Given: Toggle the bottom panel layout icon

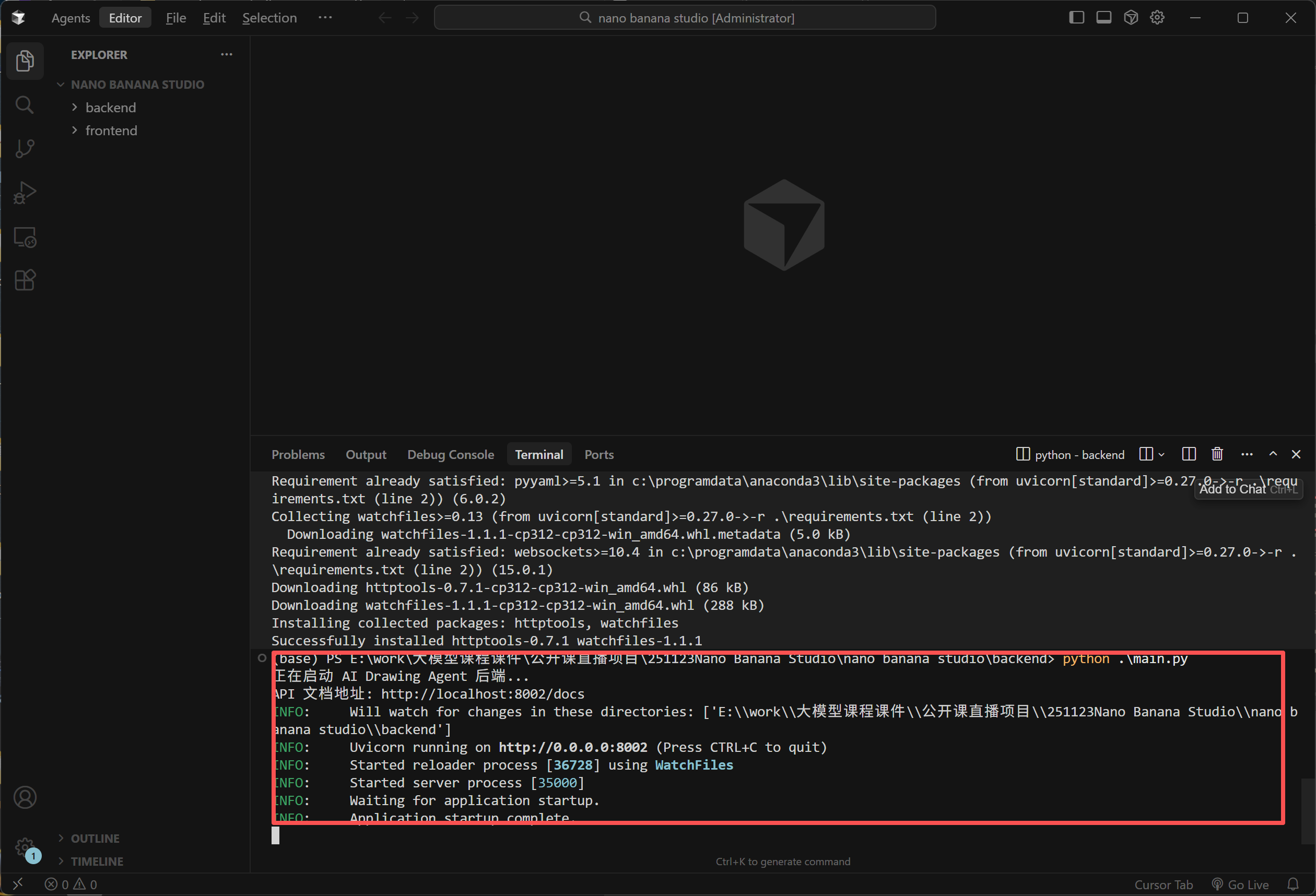Looking at the screenshot, I should coord(1103,18).
